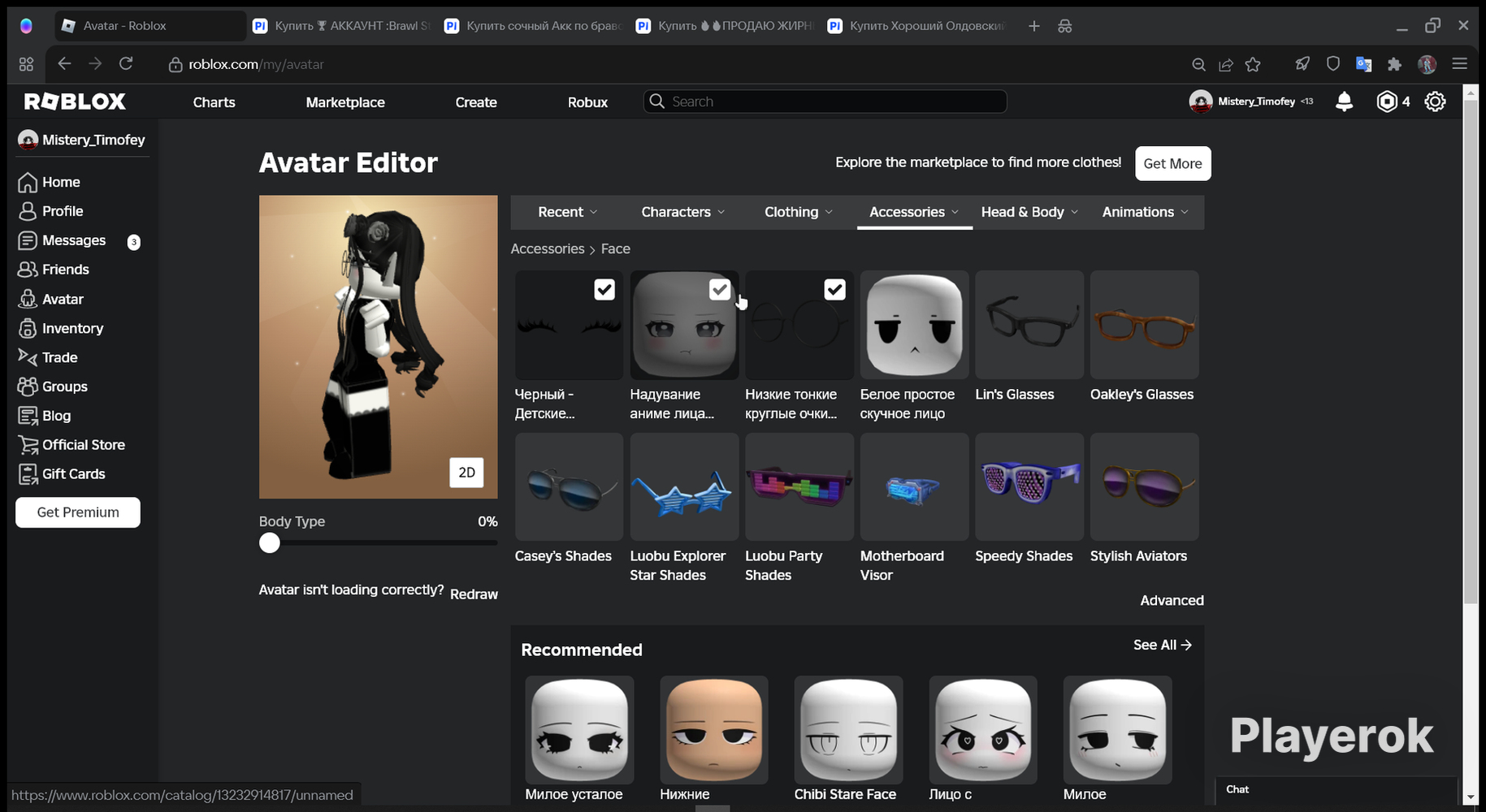Expand the Accessories dropdown

pos(915,212)
